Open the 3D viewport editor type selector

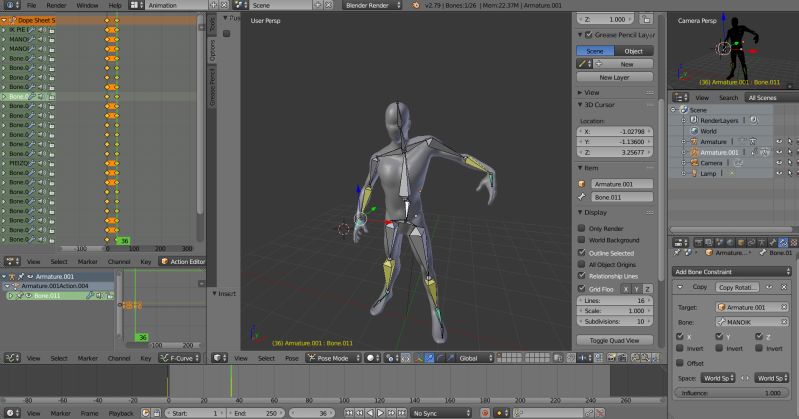pyautogui.click(x=220, y=358)
